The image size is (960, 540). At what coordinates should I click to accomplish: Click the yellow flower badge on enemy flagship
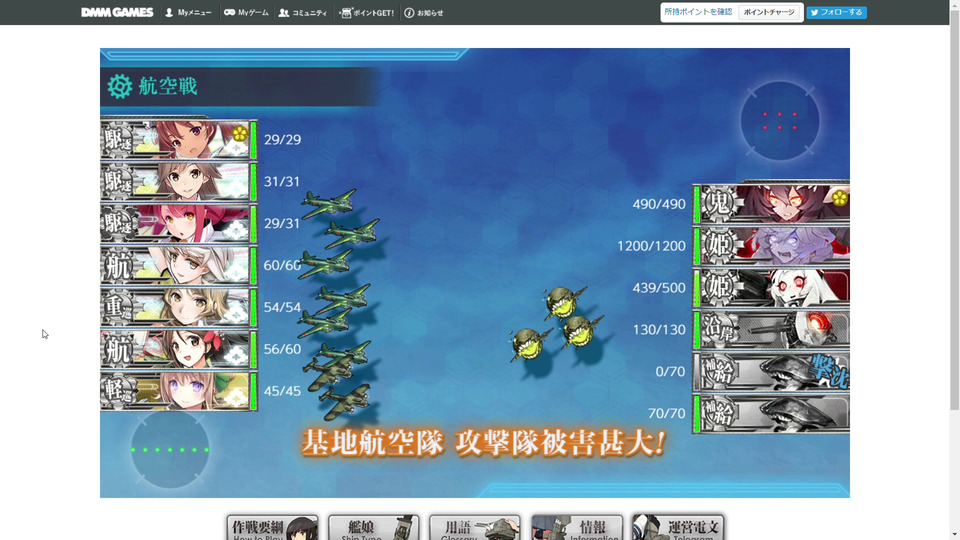[x=839, y=197]
